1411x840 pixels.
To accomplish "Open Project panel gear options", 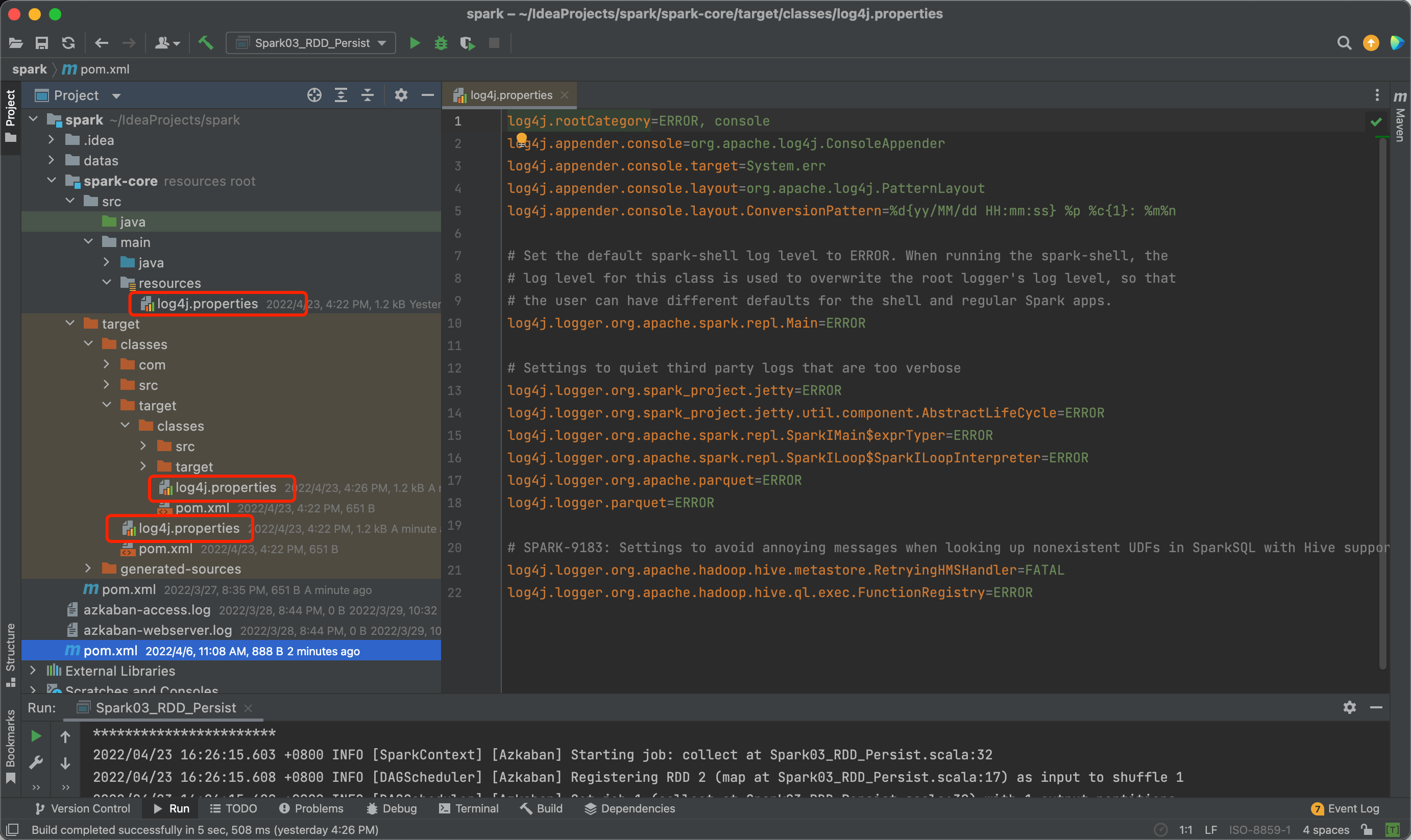I will pos(401,95).
